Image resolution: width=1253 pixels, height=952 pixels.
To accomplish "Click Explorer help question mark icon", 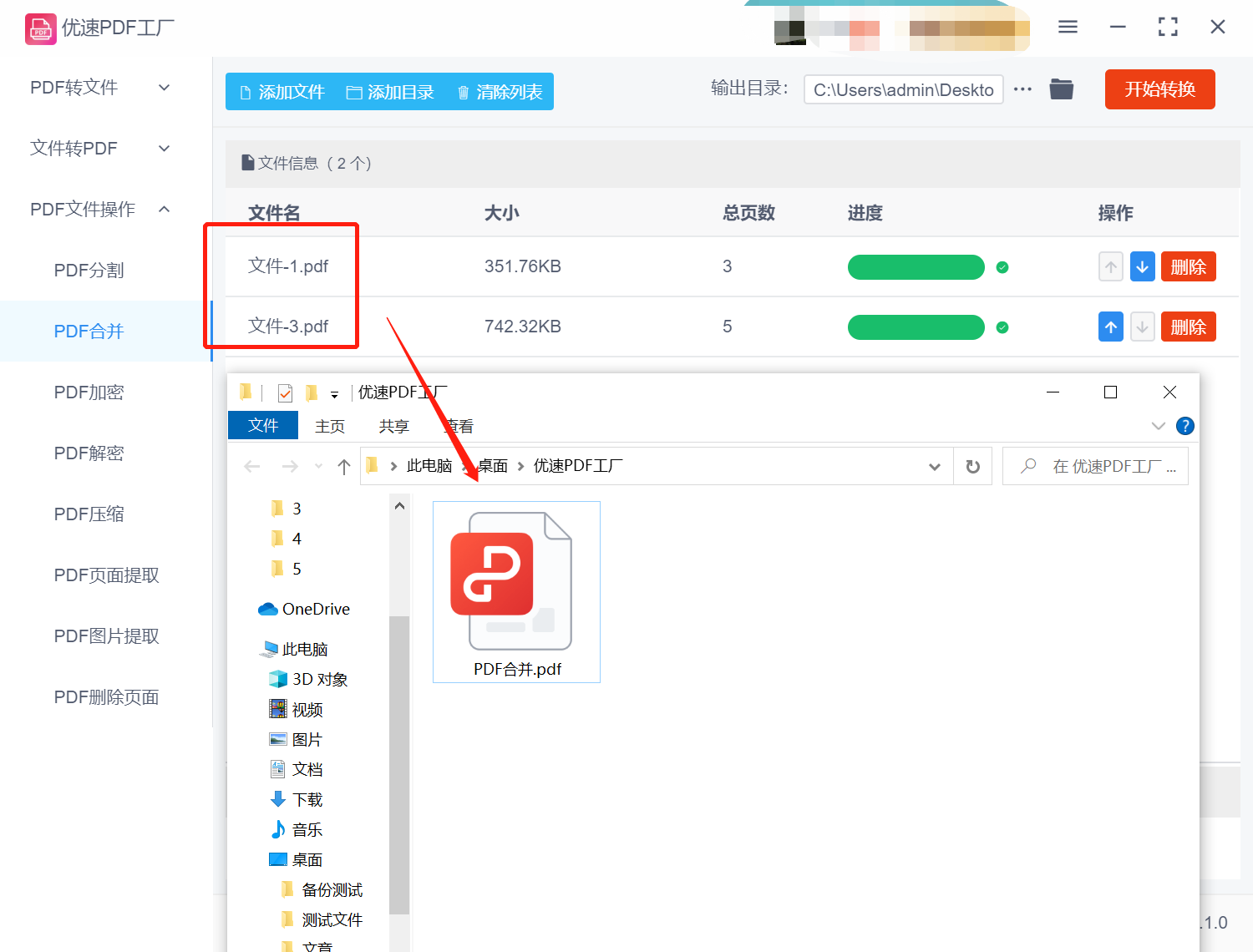I will [1185, 426].
